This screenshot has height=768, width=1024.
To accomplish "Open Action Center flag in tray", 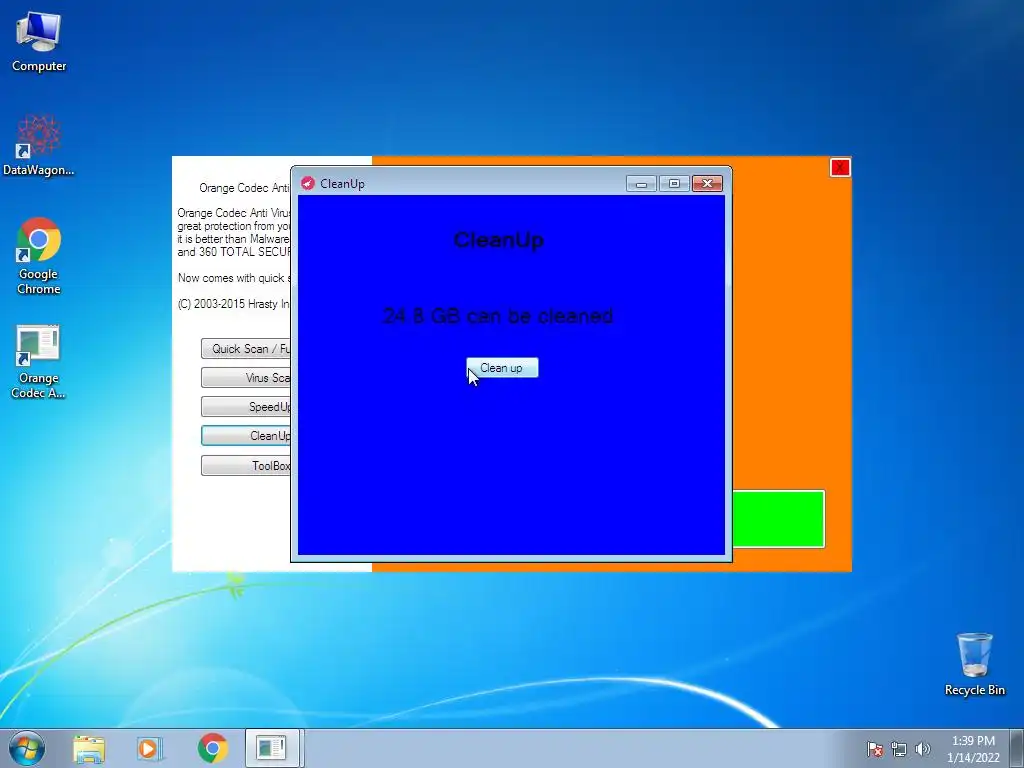I will (874, 749).
